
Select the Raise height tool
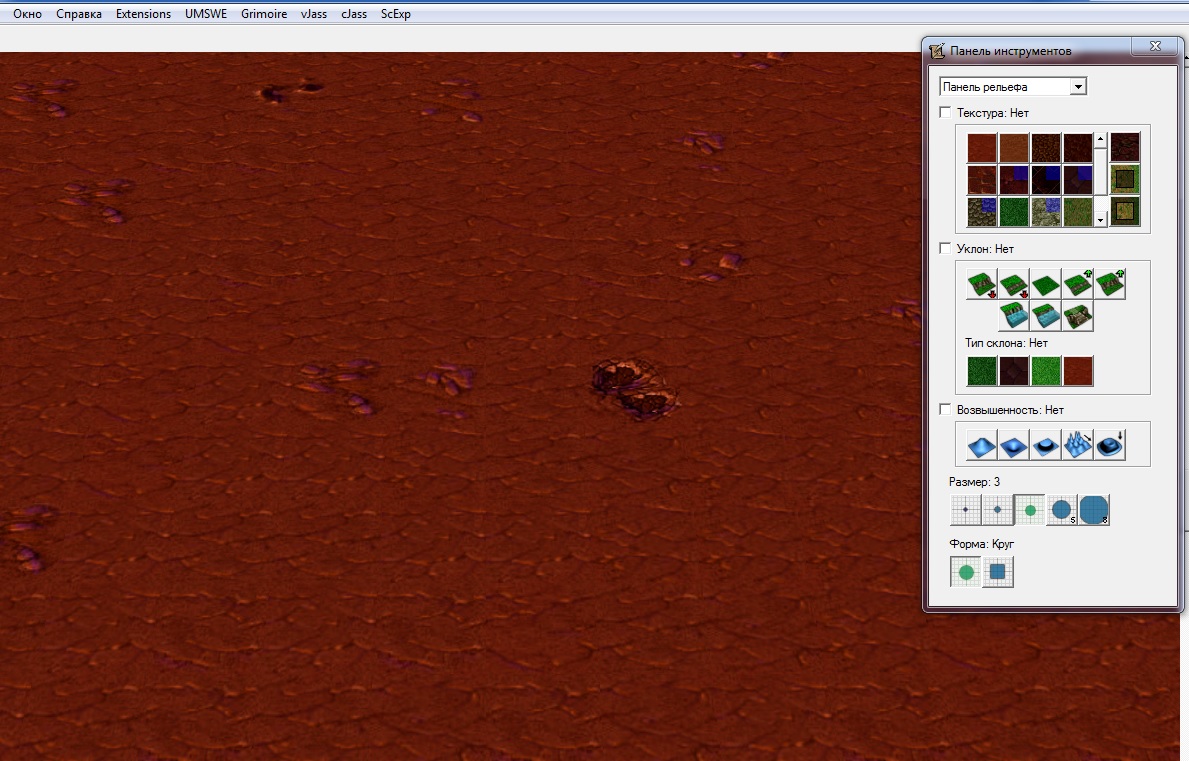(981, 446)
